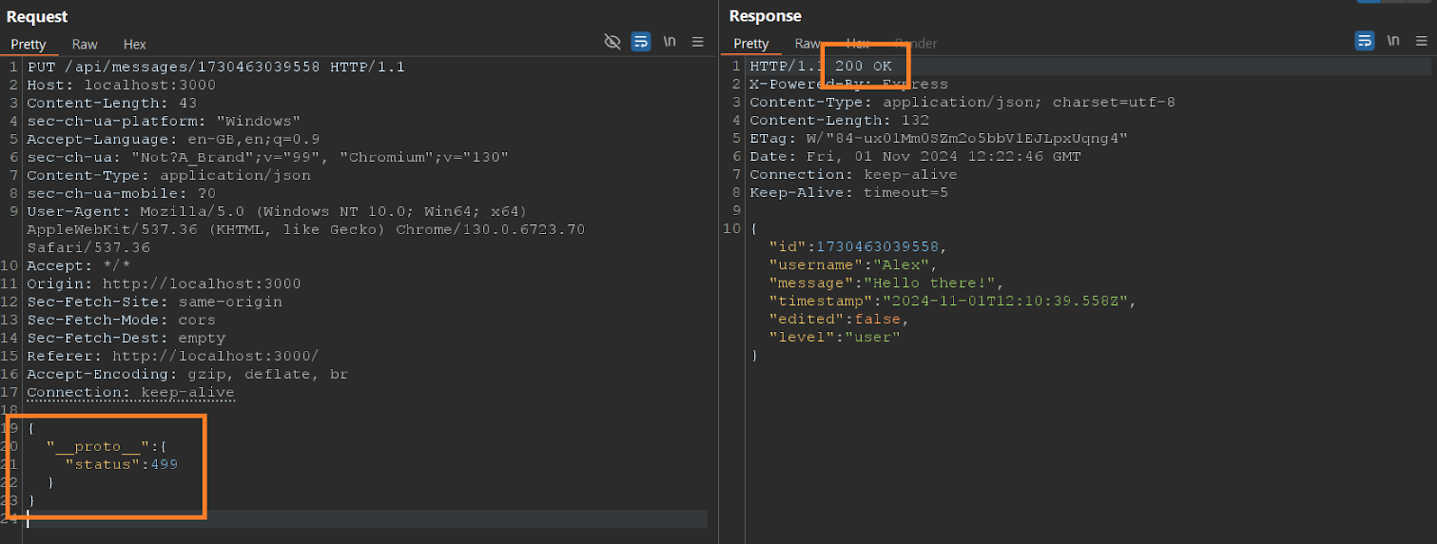
Task: Switch to Raw tab in Response
Action: (x=807, y=44)
